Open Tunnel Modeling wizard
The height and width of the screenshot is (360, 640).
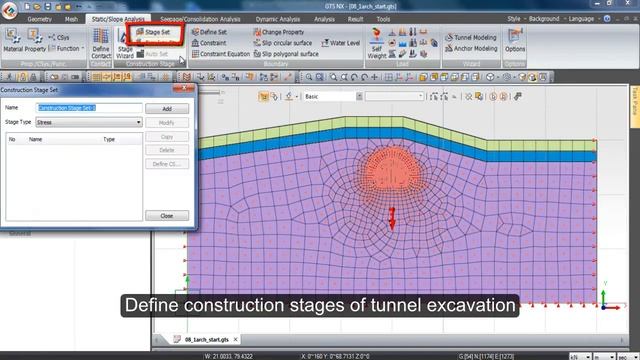471,37
